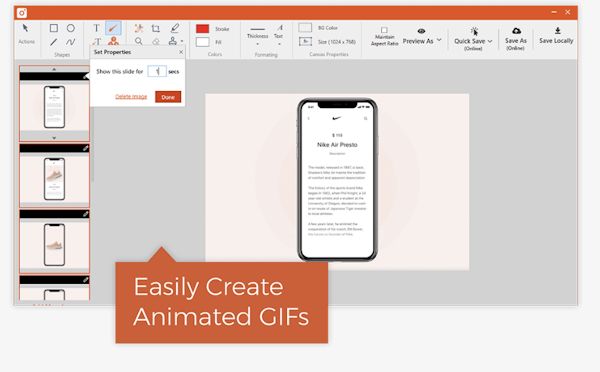Open the Fill color swatch
This screenshot has width=600, height=372.
coord(202,42)
